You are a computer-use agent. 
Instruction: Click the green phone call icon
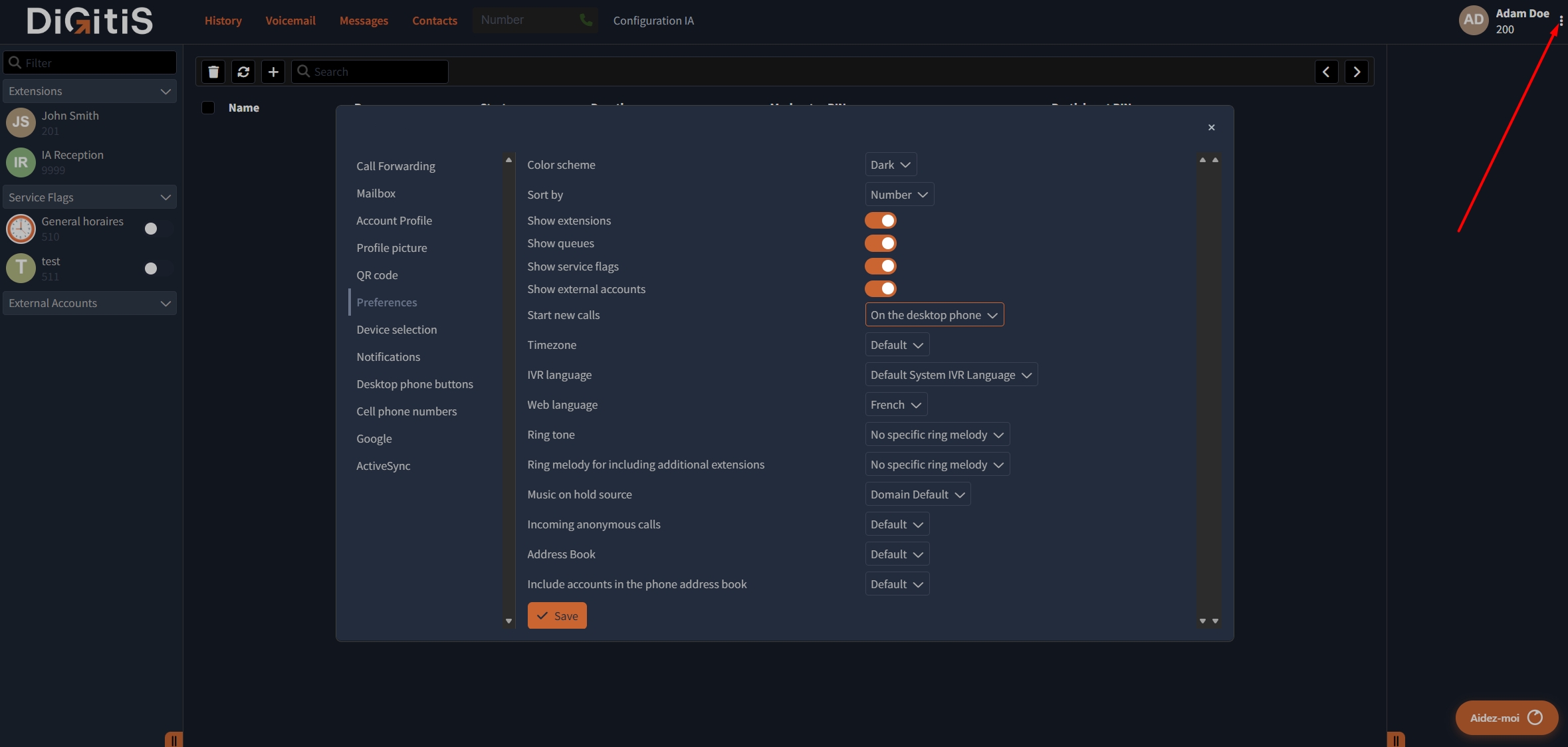tap(586, 20)
